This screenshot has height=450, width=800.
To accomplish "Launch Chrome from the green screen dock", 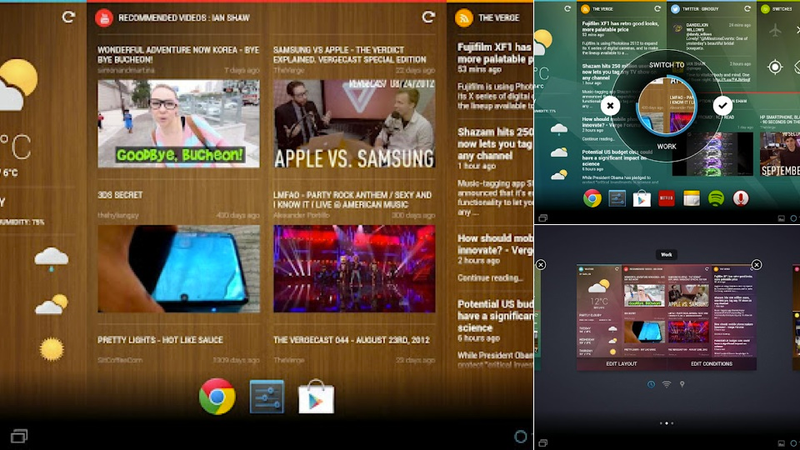I will coord(592,198).
